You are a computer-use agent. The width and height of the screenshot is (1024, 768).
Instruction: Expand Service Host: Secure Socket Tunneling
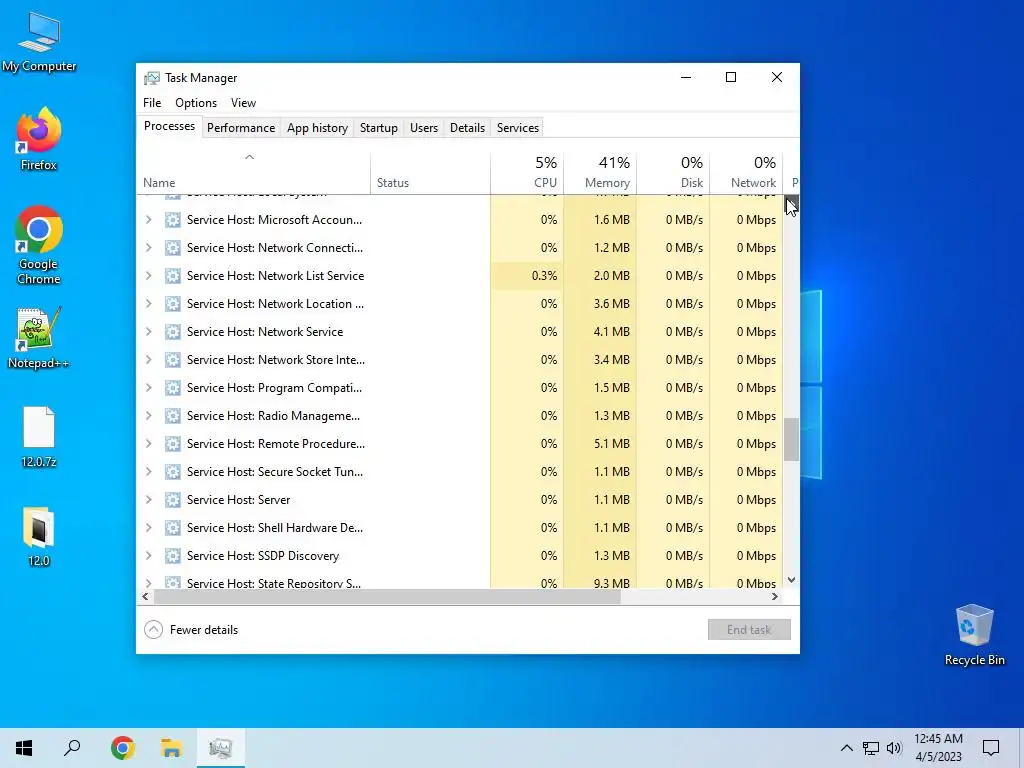[149, 472]
